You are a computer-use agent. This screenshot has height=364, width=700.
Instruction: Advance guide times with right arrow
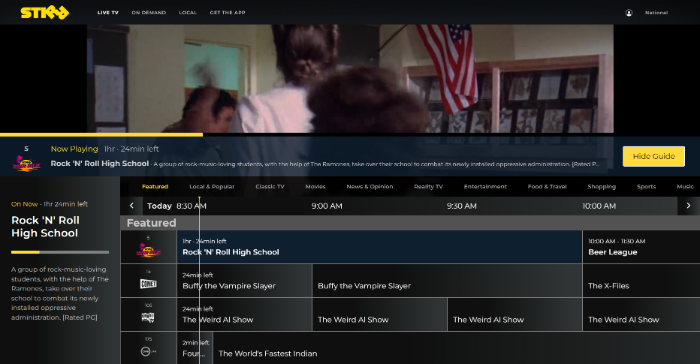coord(688,206)
